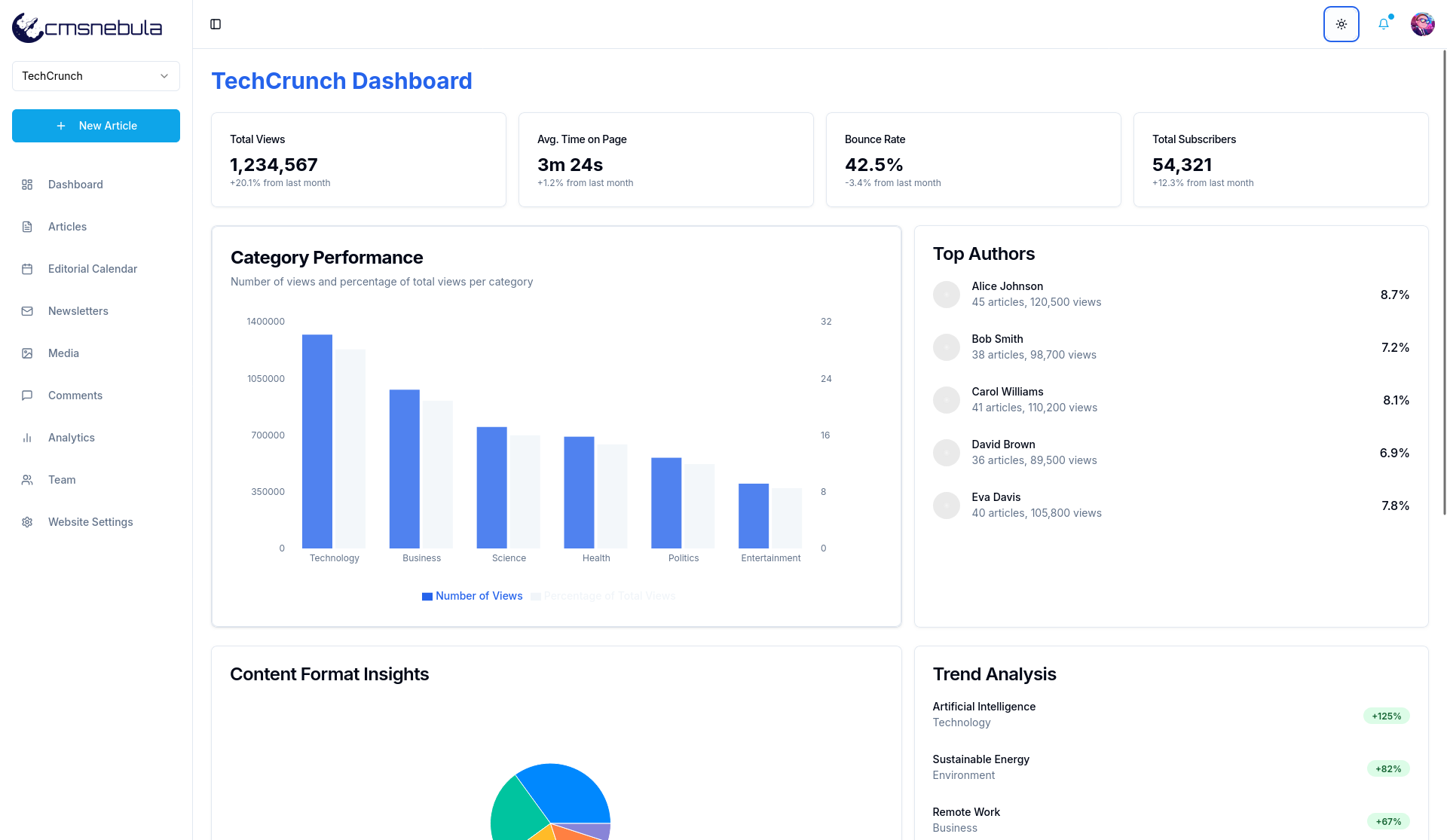This screenshot has height=840, width=1447.
Task: Open the Dashboard section icon in sidebar
Action: pyautogui.click(x=27, y=185)
